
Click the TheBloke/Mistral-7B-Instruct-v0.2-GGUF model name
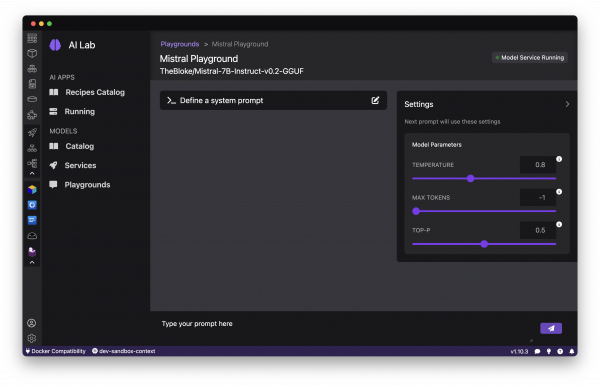(232, 71)
